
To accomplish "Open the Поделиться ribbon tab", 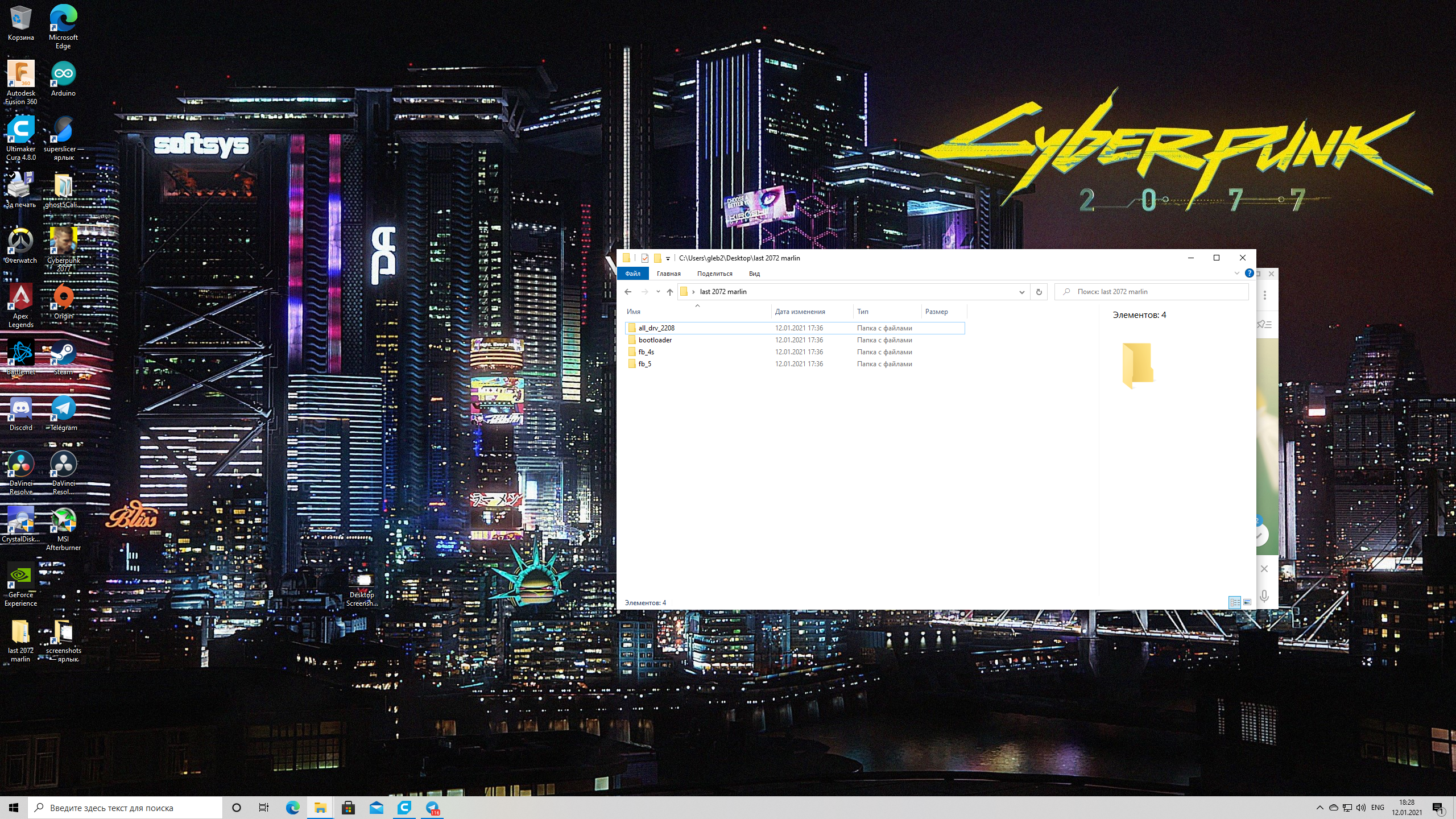I will [x=714, y=274].
